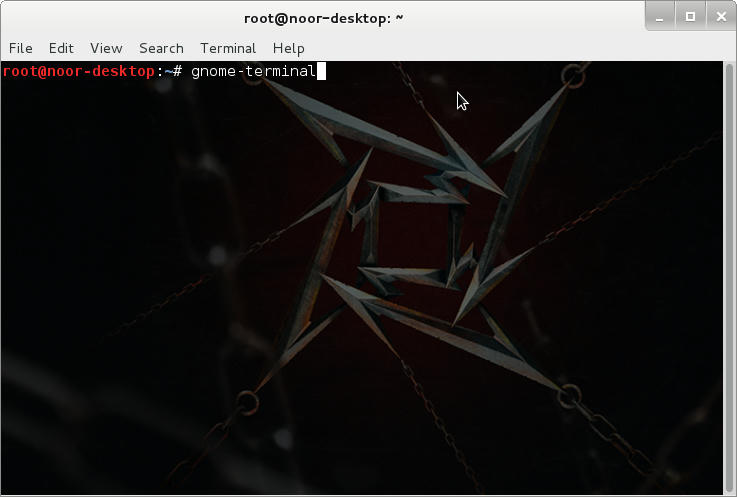Close the terminal window
This screenshot has width=737, height=497.
click(721, 17)
